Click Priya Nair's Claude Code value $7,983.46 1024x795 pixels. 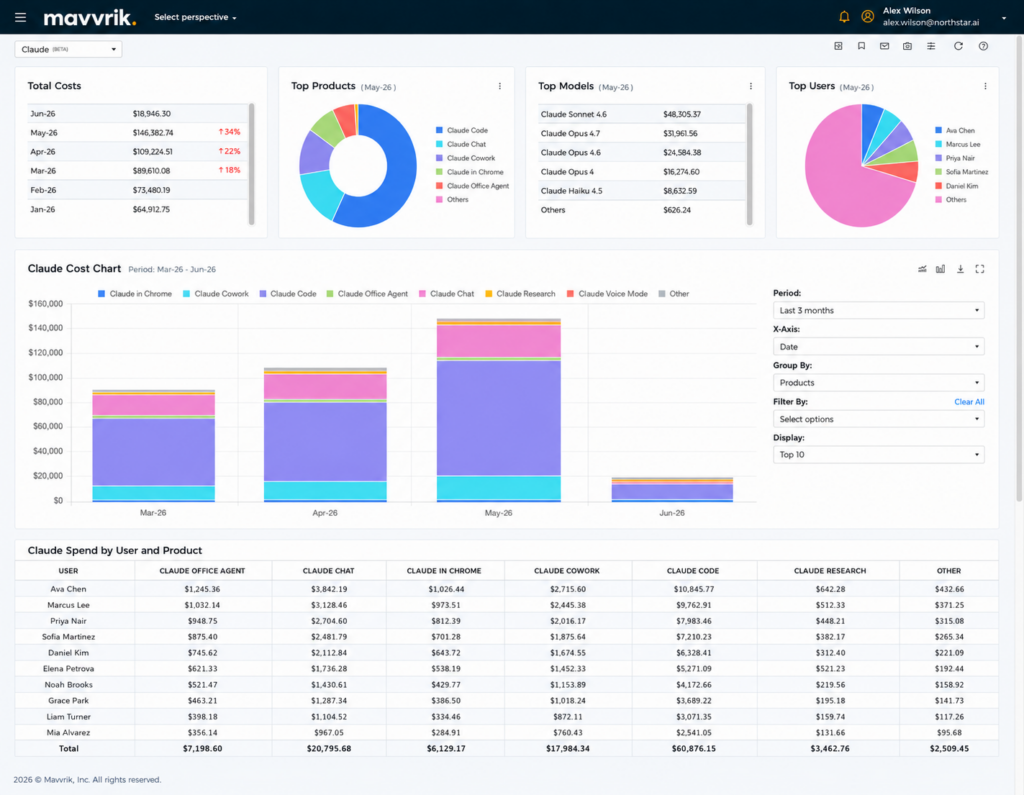(694, 621)
